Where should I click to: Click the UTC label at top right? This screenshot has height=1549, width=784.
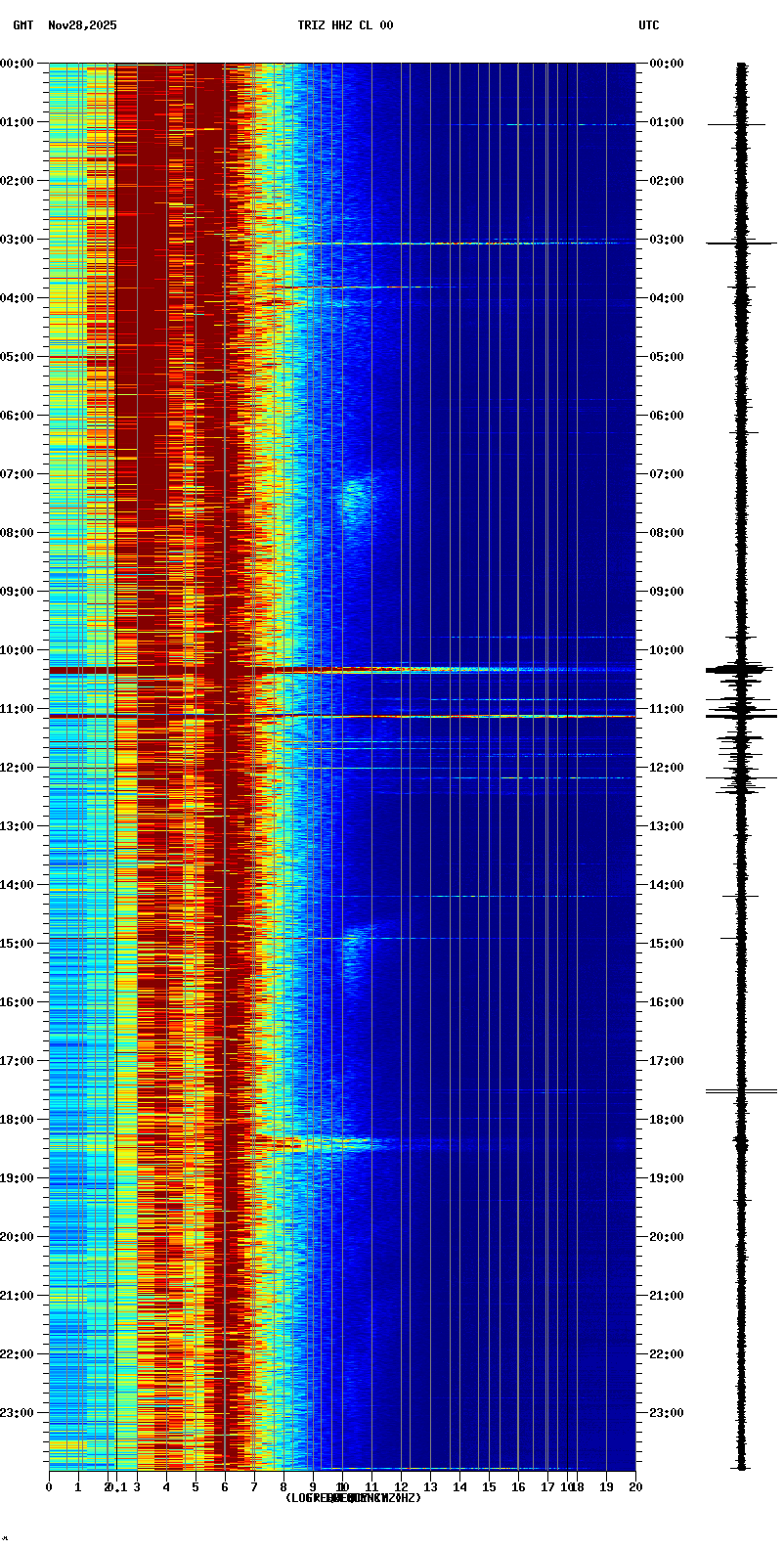(649, 25)
